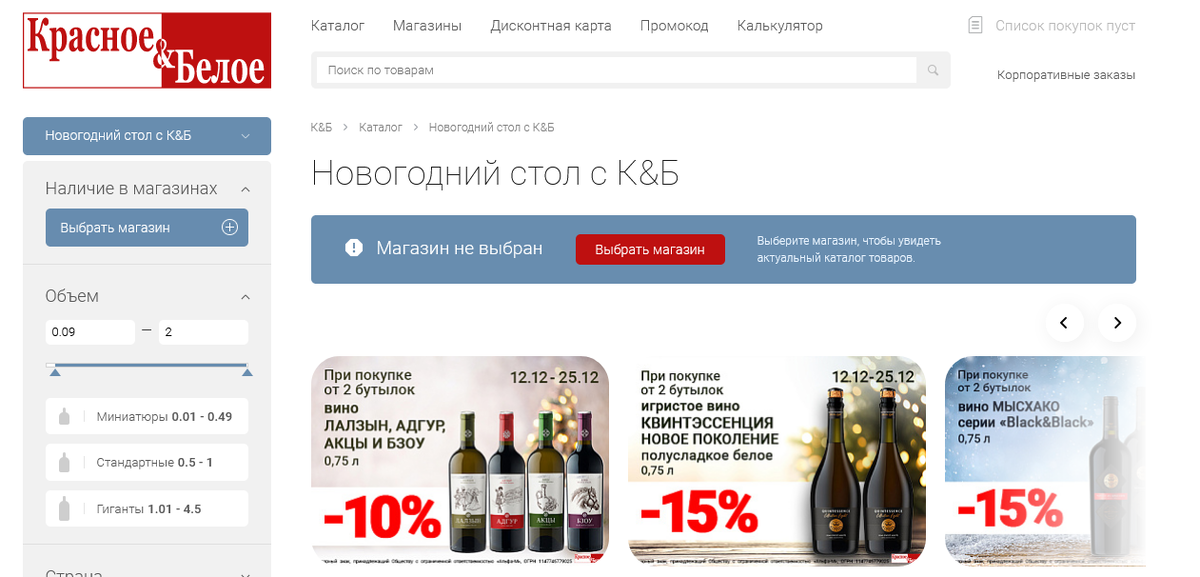
Task: Select the Миниатюры 0.01 - 0.49 volume filter
Action: click(x=147, y=416)
